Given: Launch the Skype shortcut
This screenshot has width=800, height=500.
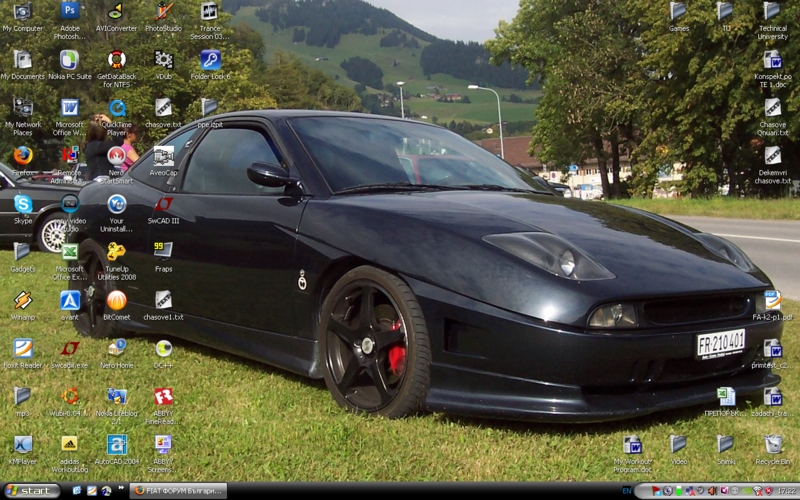Looking at the screenshot, I should 22,204.
